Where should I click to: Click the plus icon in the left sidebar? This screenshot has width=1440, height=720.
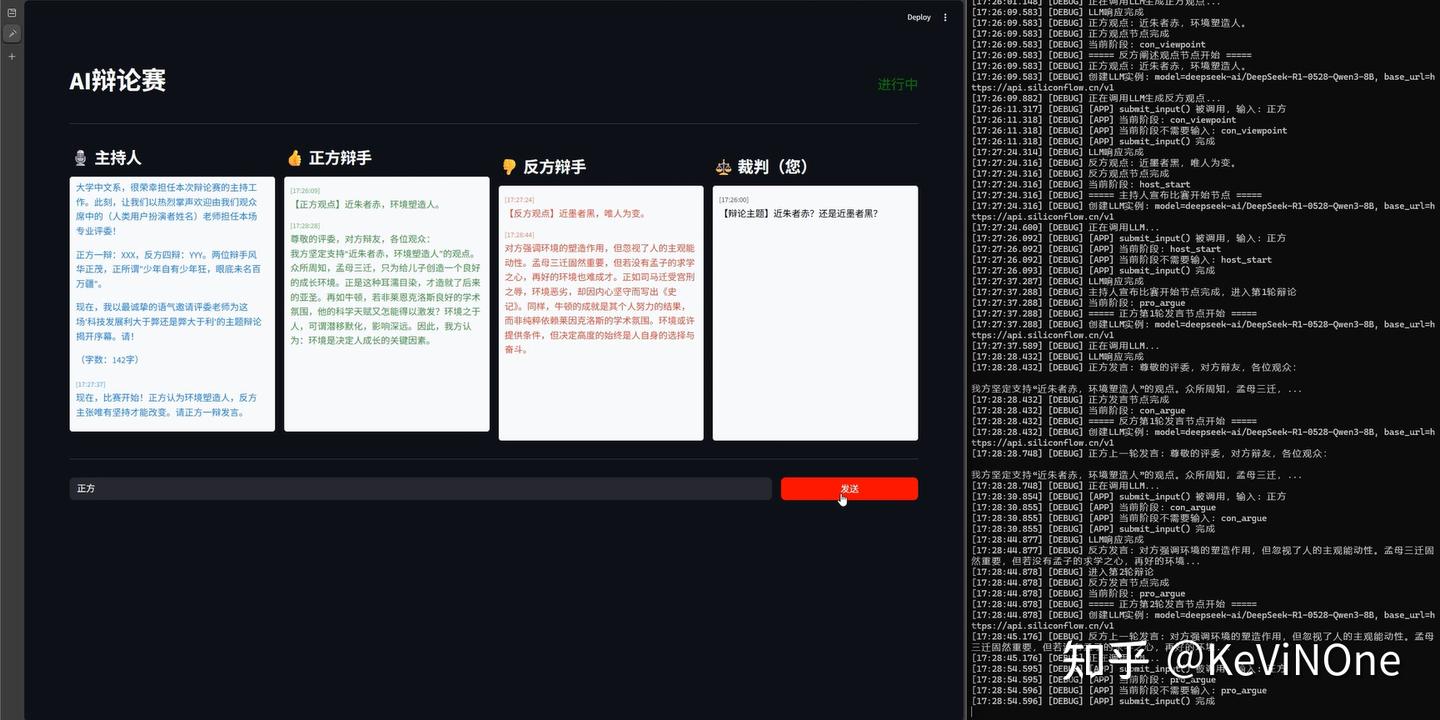(x=11, y=55)
